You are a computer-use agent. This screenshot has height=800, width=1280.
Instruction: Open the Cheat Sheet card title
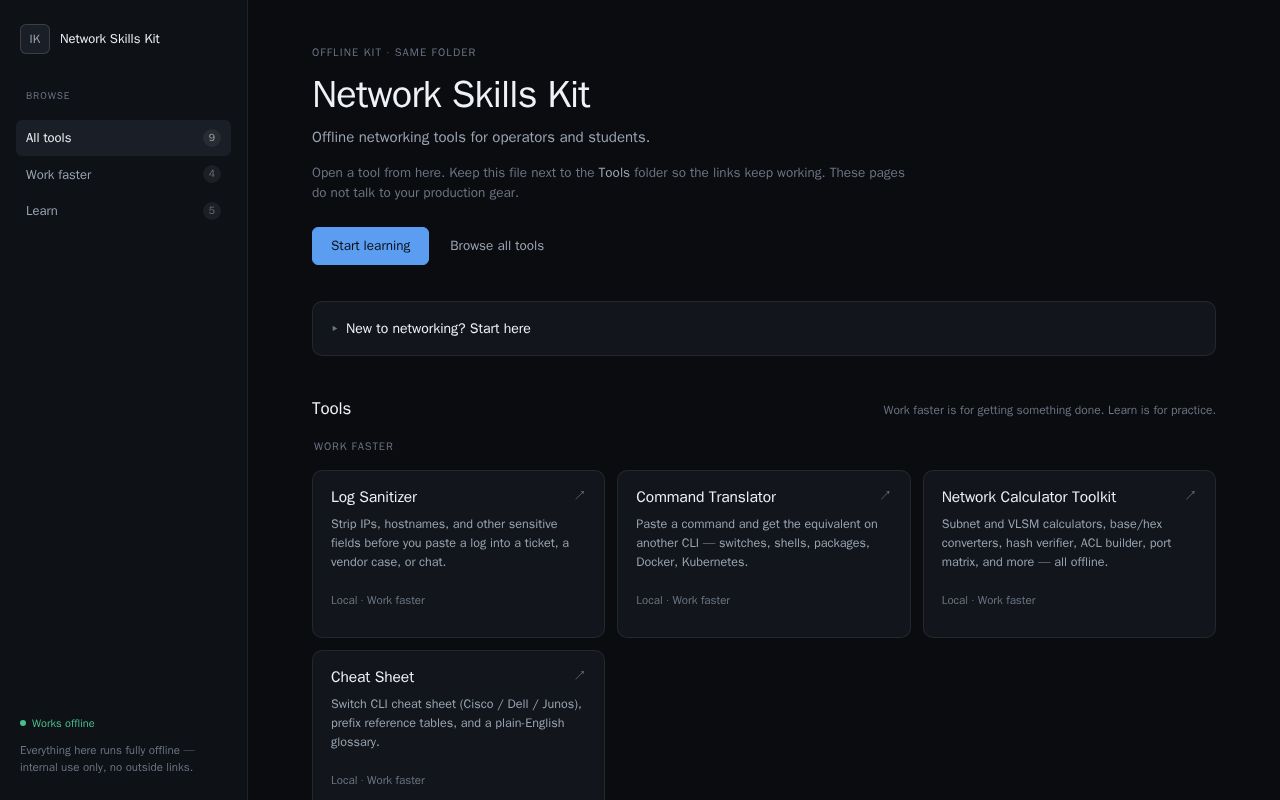tap(372, 677)
